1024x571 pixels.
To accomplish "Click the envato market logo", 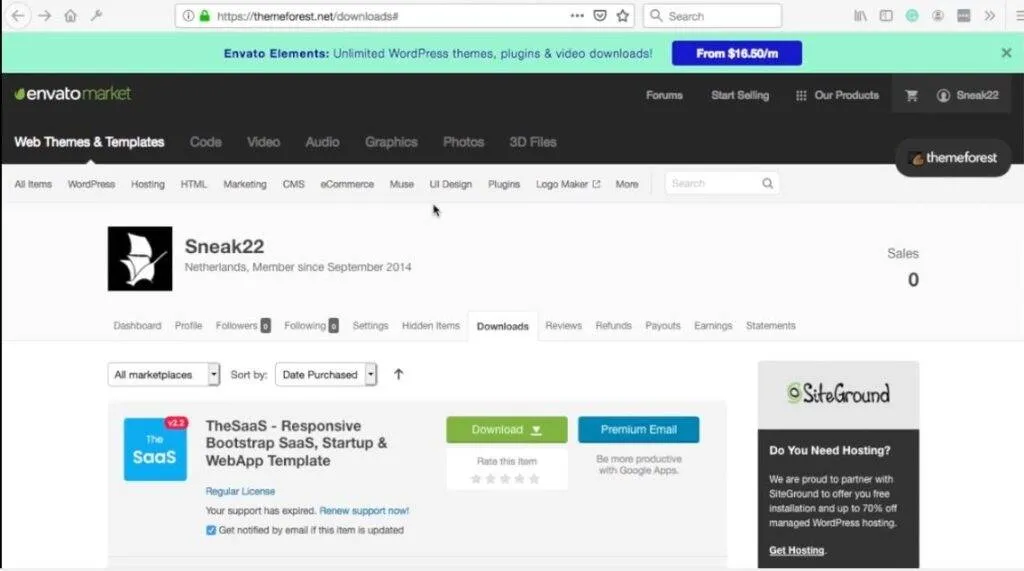I will (72, 94).
